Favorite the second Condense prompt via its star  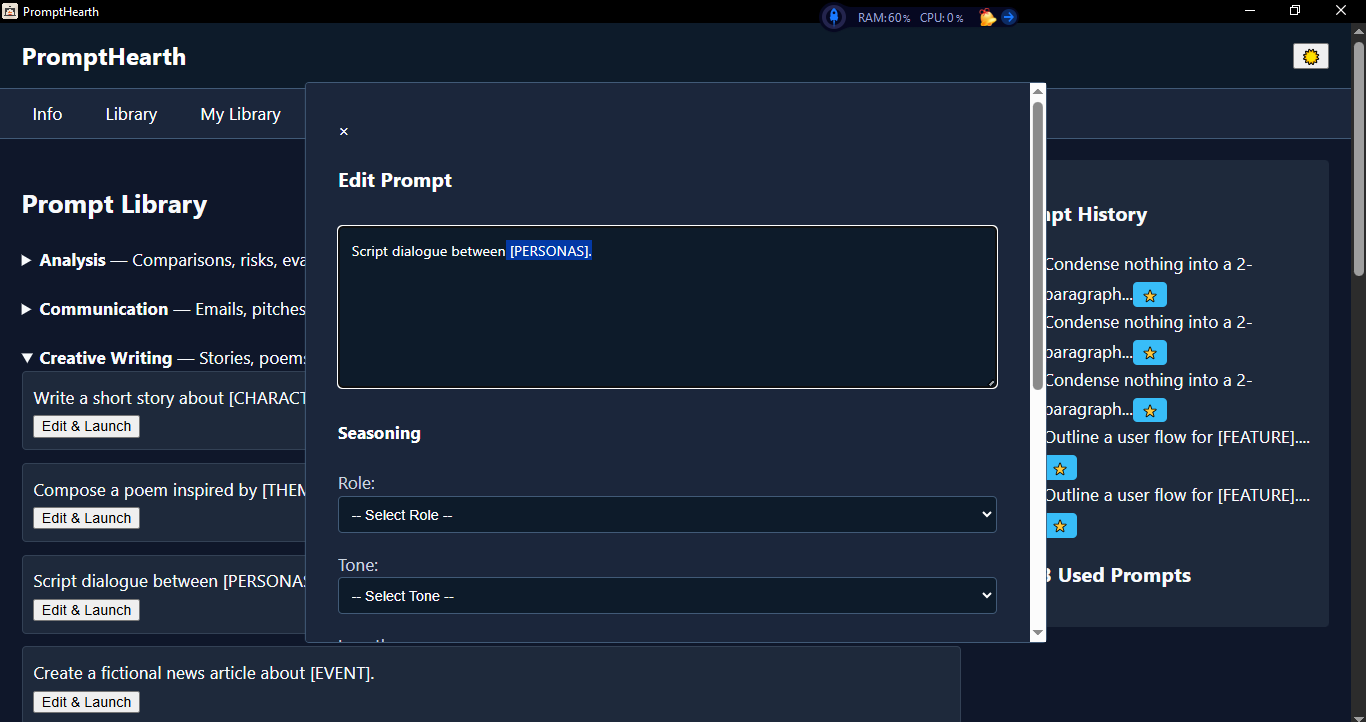1150,352
